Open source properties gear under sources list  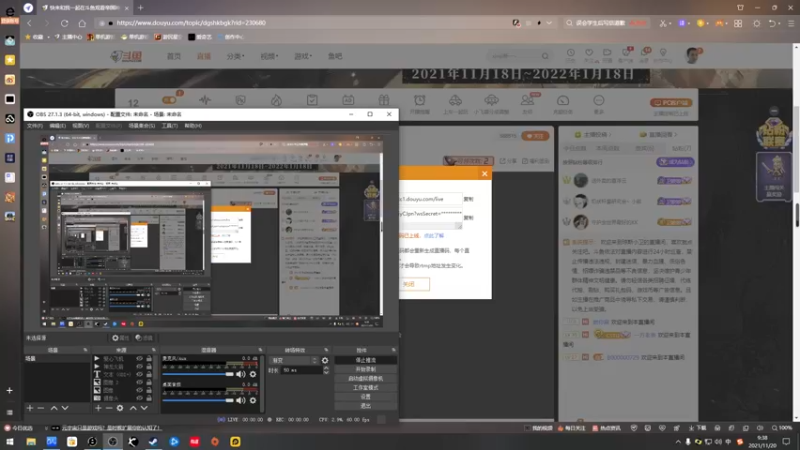tap(120, 408)
